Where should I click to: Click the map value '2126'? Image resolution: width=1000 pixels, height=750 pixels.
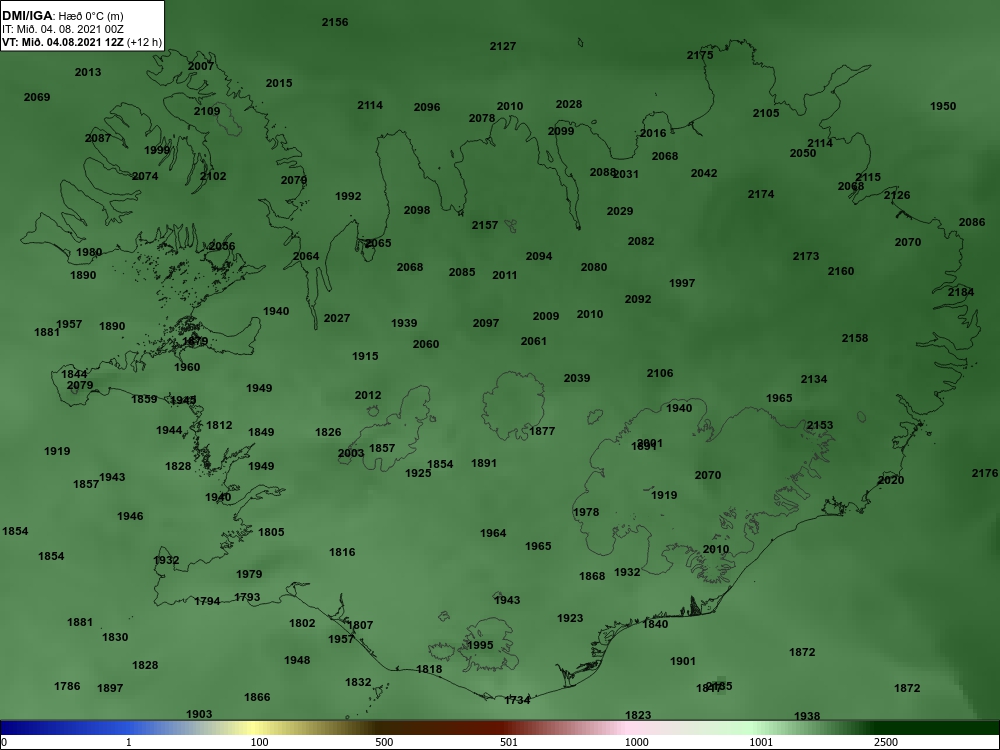(x=897, y=195)
